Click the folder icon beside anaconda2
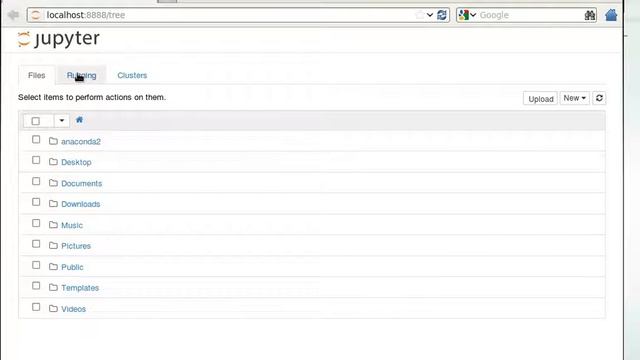Screen dimensions: 640x360 (53, 141)
